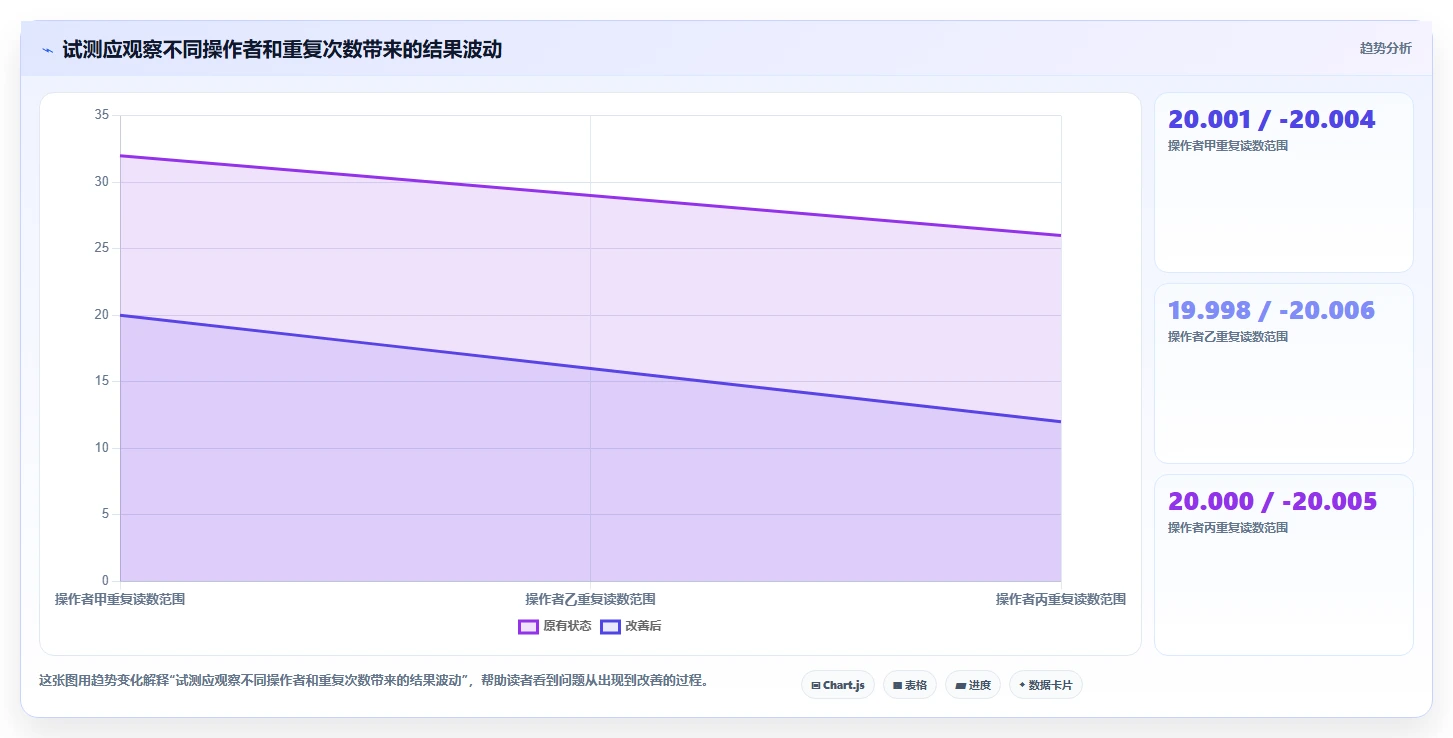Click the trend icon beside the chart title

click(48, 50)
